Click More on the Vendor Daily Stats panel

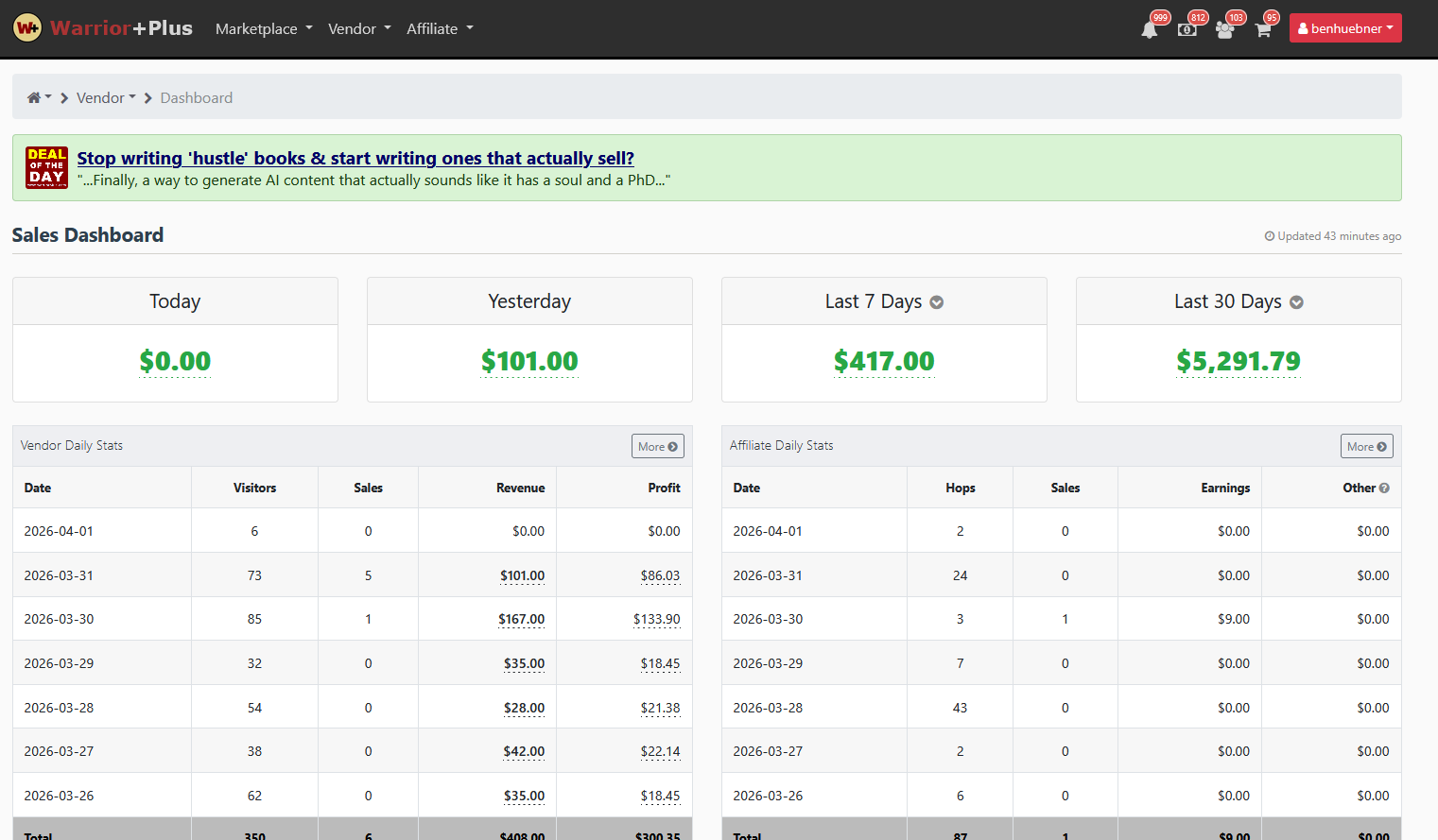point(657,445)
